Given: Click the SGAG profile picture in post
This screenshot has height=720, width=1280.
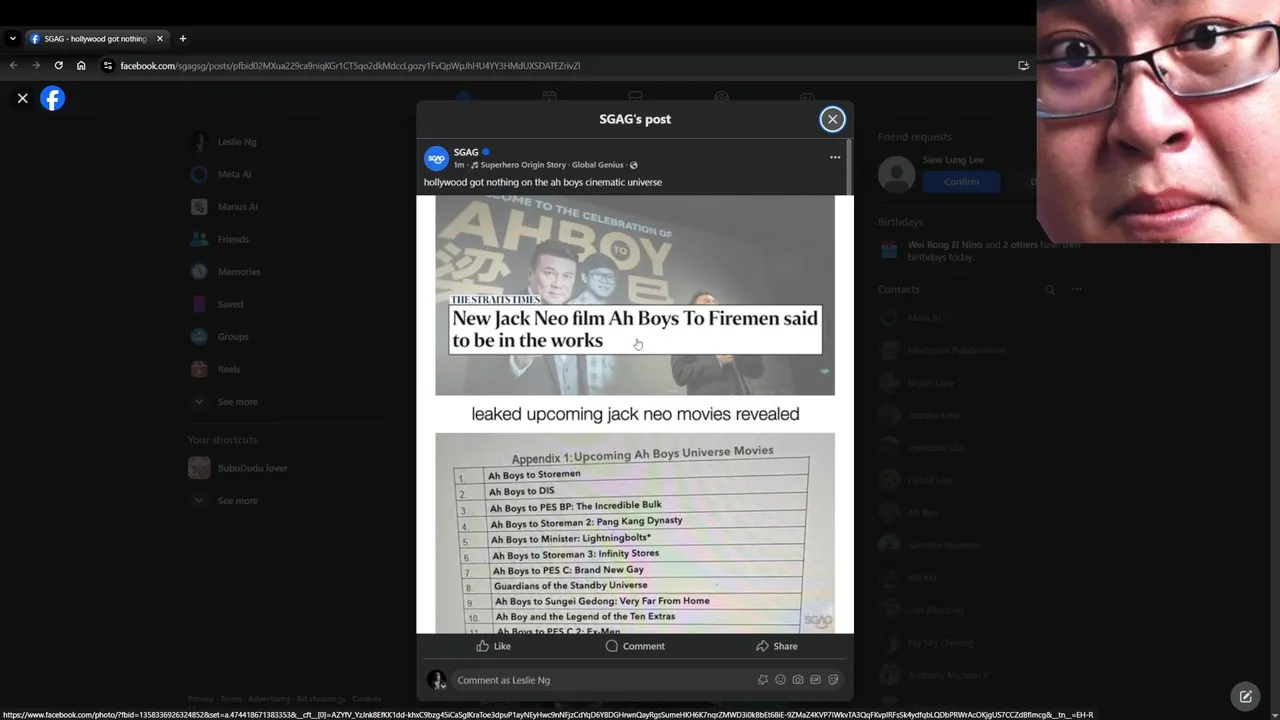Looking at the screenshot, I should [436, 158].
